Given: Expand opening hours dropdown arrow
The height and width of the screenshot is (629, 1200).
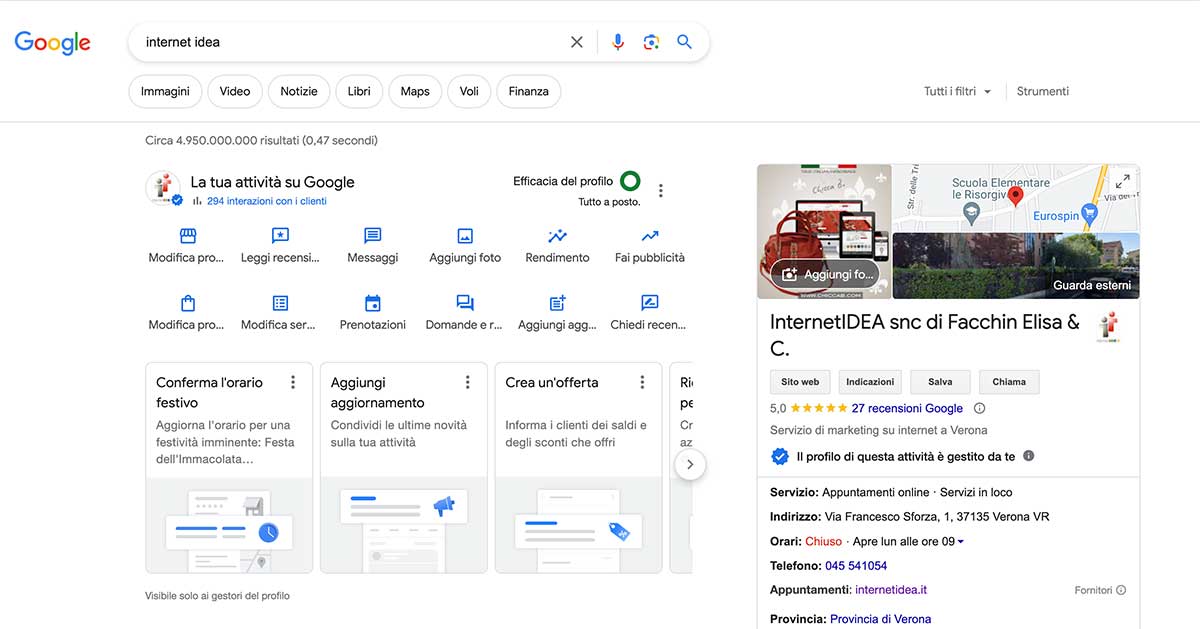Looking at the screenshot, I should pos(961,542).
